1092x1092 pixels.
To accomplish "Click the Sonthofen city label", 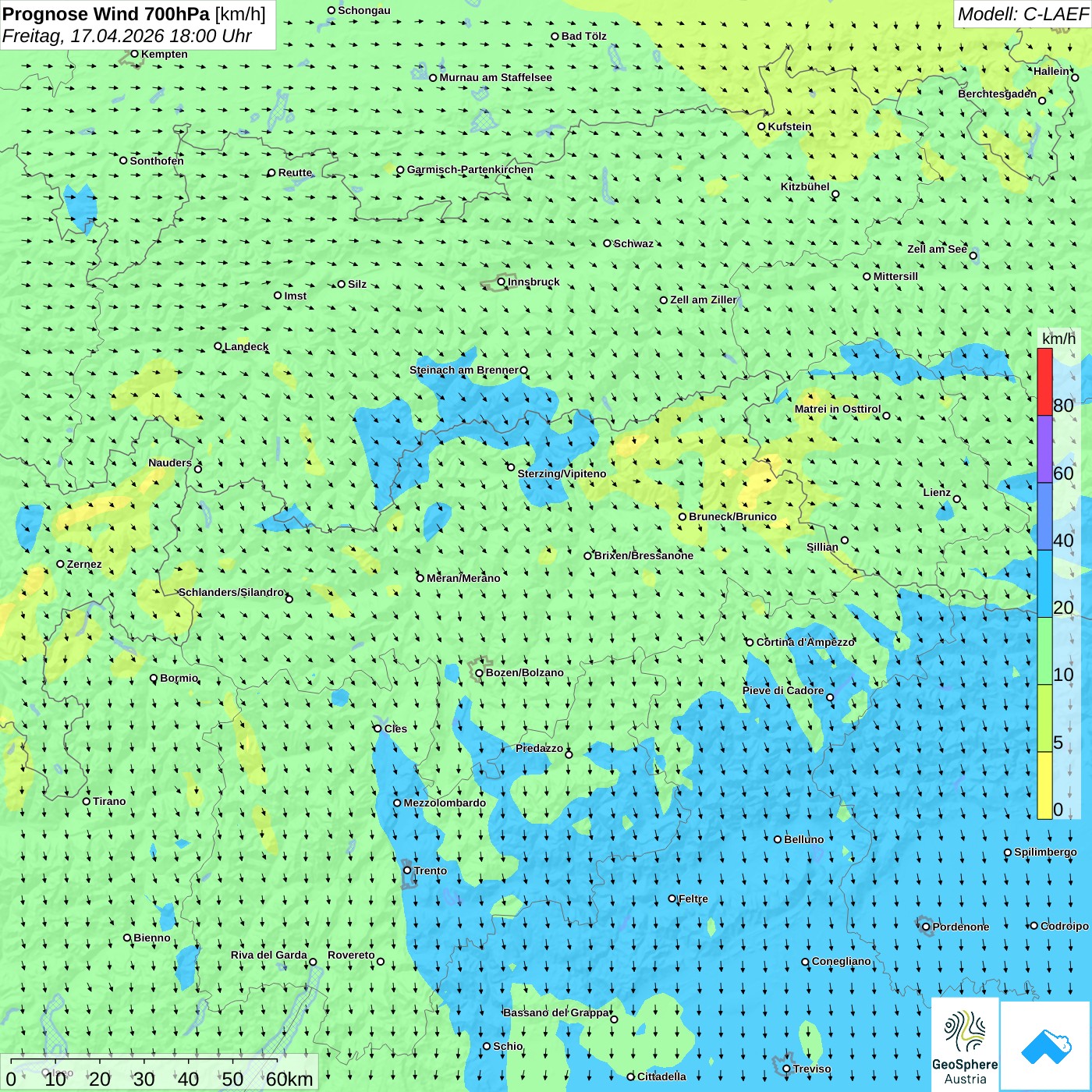I will (x=157, y=161).
